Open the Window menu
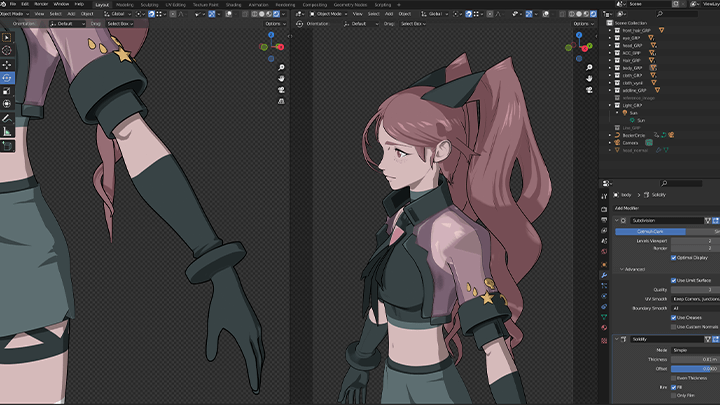This screenshot has width=720, height=405. [x=61, y=4]
